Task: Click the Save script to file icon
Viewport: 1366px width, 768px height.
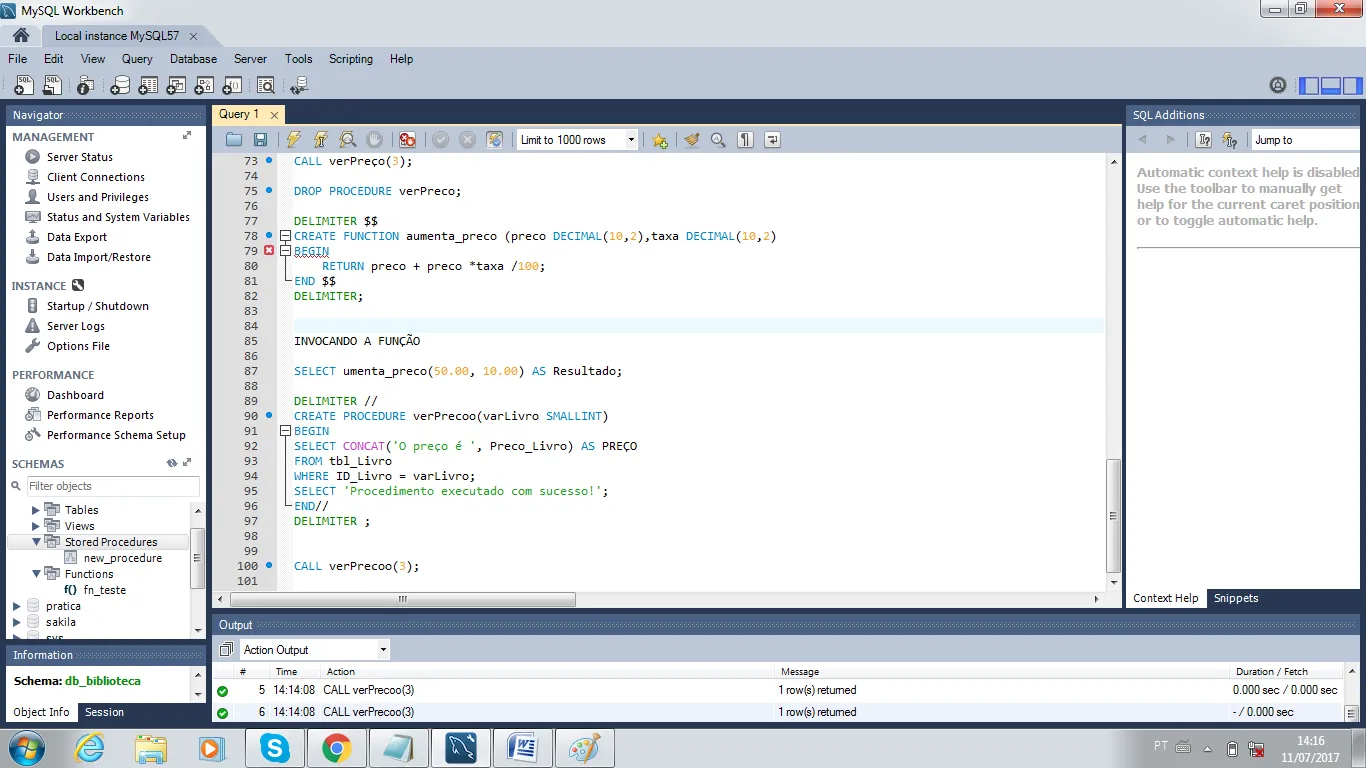Action: [260, 140]
